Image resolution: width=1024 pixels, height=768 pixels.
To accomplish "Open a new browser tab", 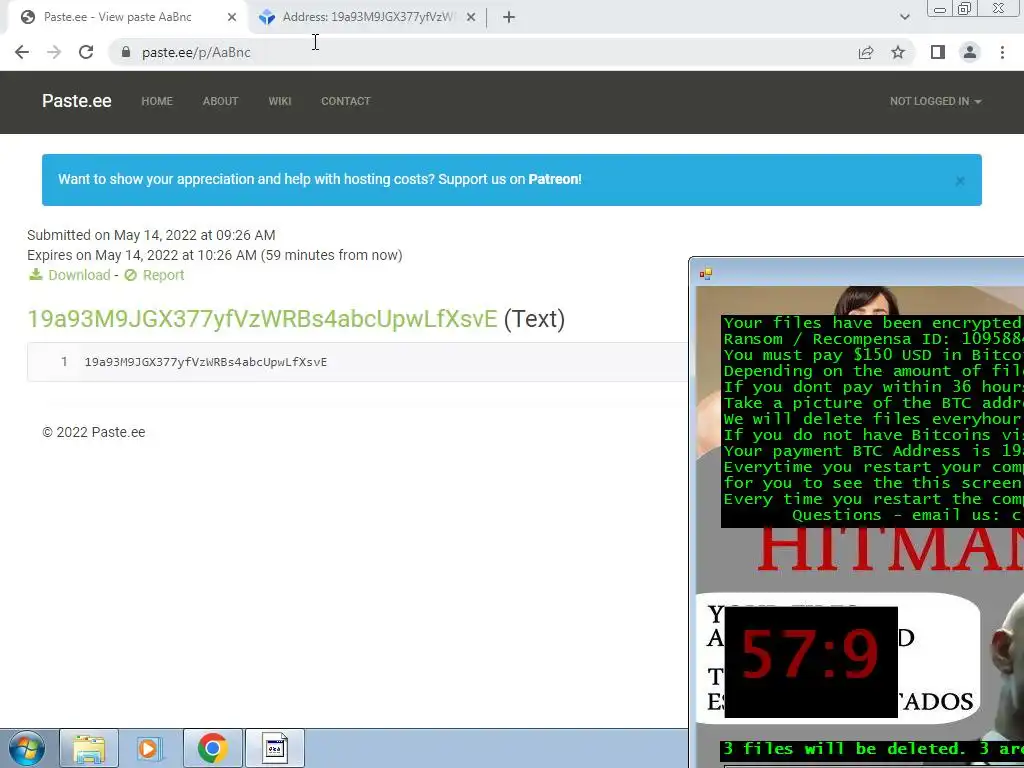I will [509, 17].
